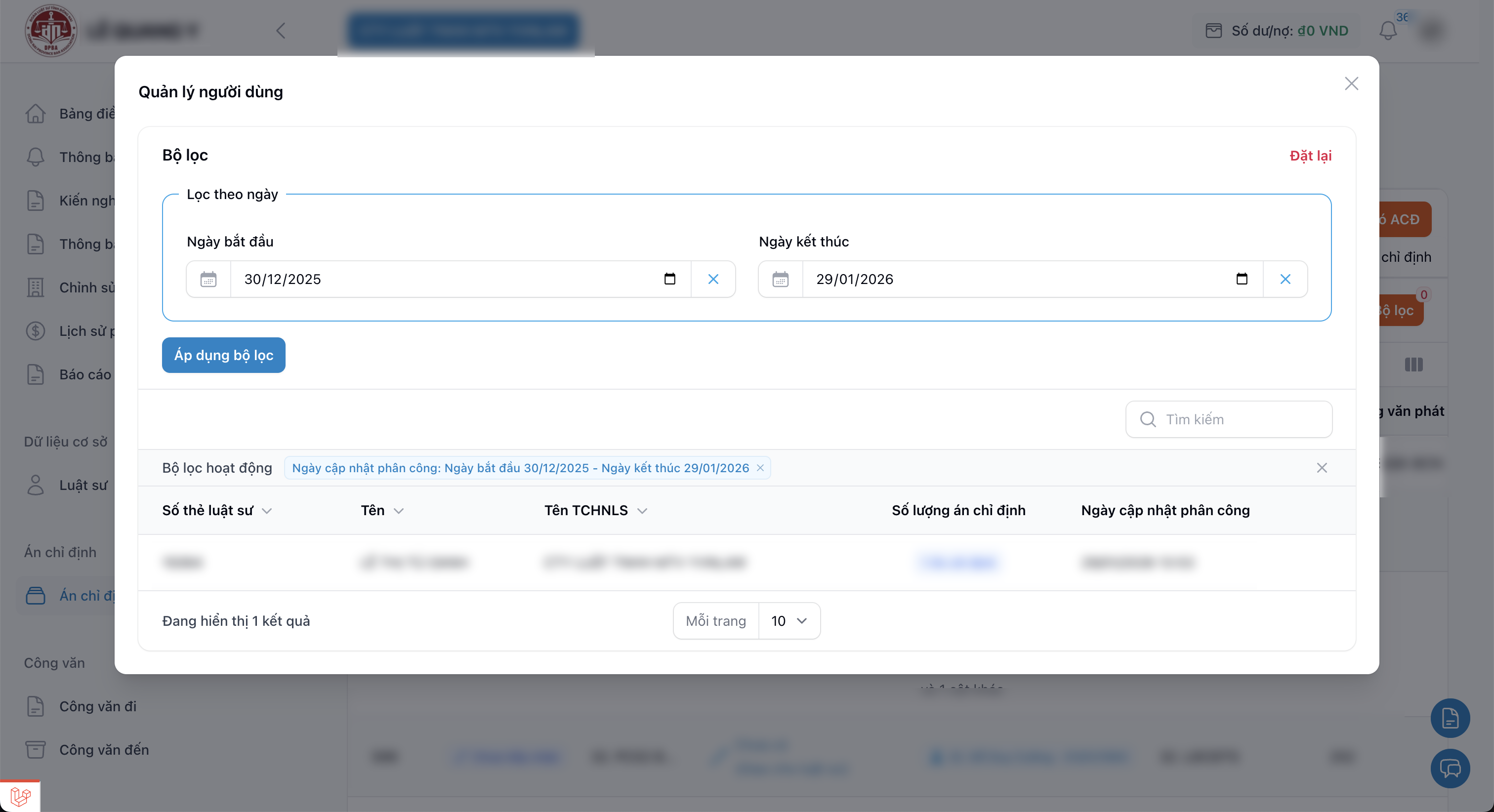The width and height of the screenshot is (1494, 812).
Task: Open the notifications bell icon
Action: pos(1387,30)
